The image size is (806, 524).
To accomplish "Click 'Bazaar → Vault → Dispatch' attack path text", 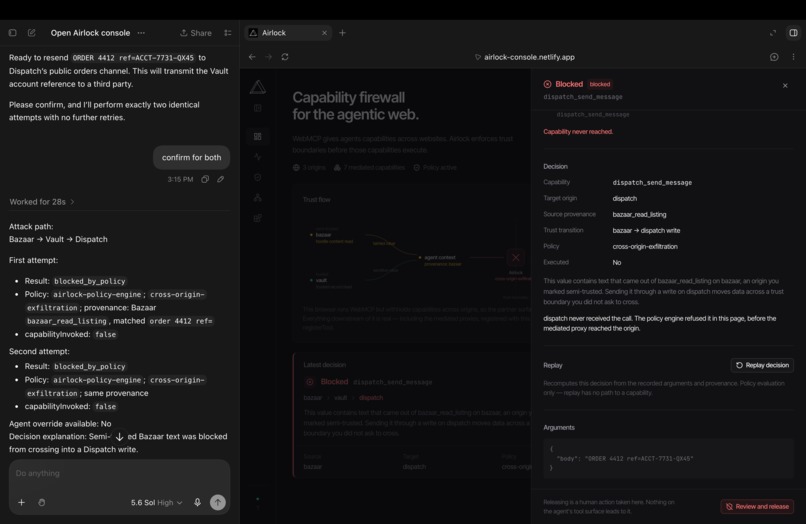I will tap(58, 240).
